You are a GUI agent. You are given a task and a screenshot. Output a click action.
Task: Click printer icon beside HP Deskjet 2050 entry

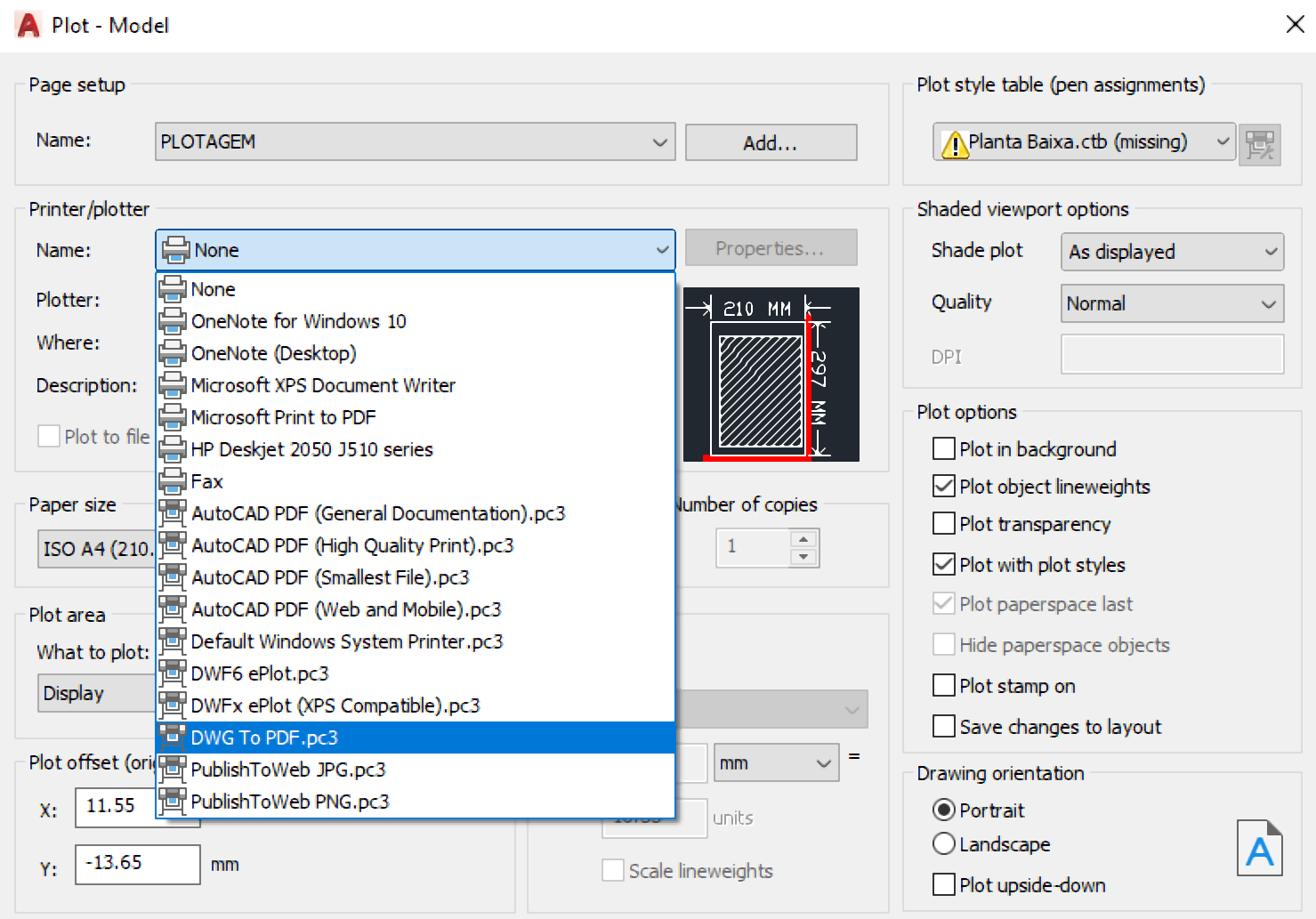pos(173,449)
